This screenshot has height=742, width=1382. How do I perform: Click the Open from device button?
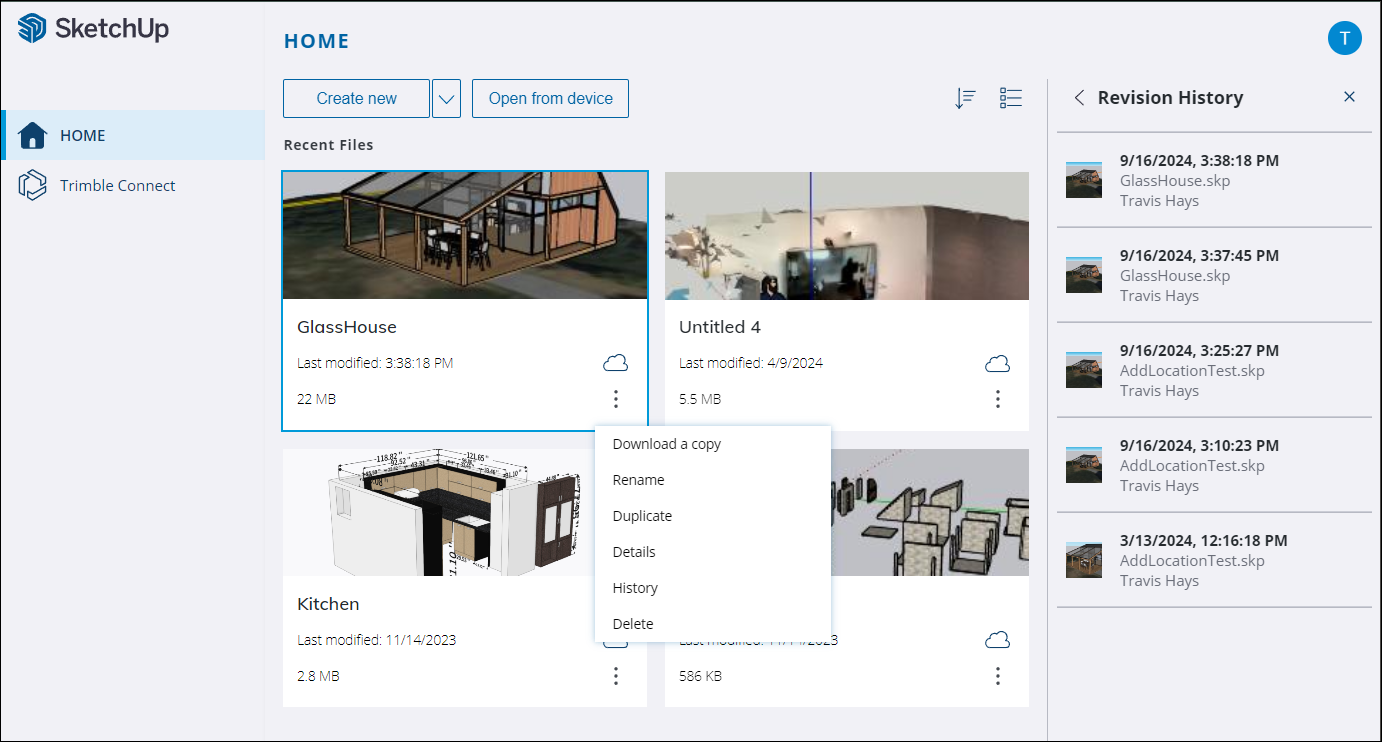point(550,99)
